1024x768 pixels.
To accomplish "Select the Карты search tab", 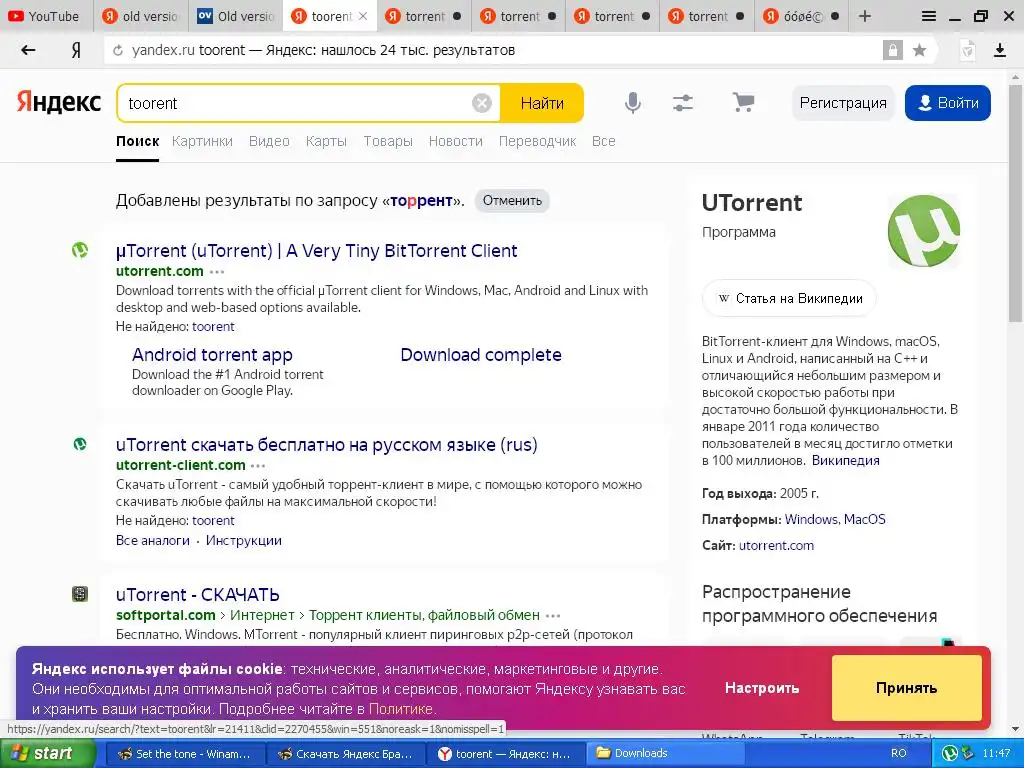I will (x=326, y=141).
